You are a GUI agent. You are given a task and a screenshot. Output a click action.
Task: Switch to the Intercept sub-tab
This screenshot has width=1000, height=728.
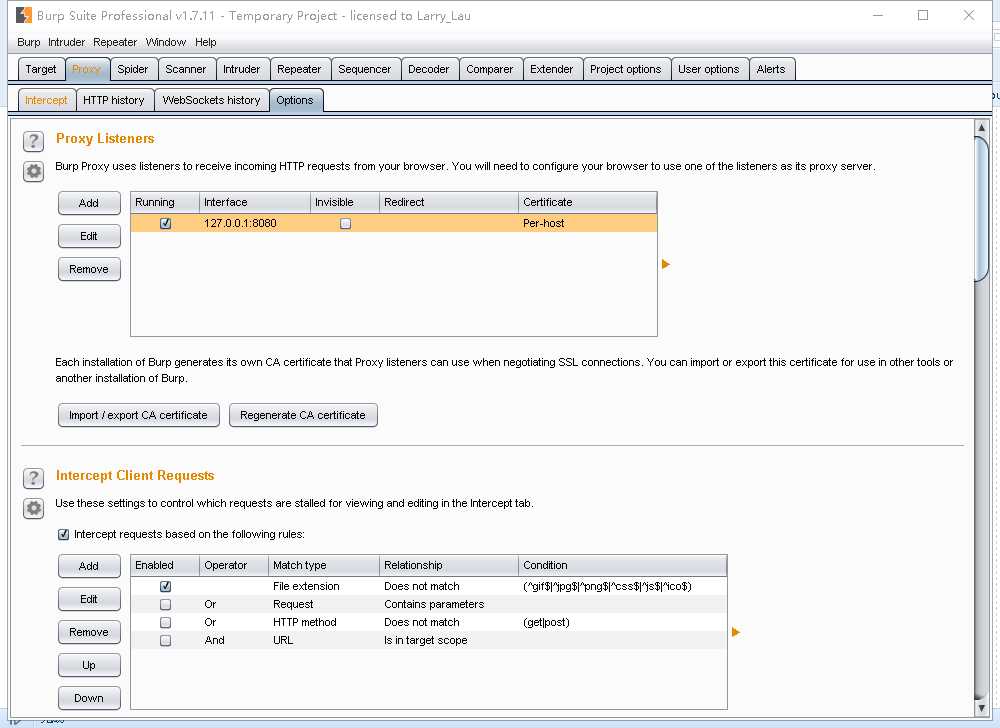point(46,100)
